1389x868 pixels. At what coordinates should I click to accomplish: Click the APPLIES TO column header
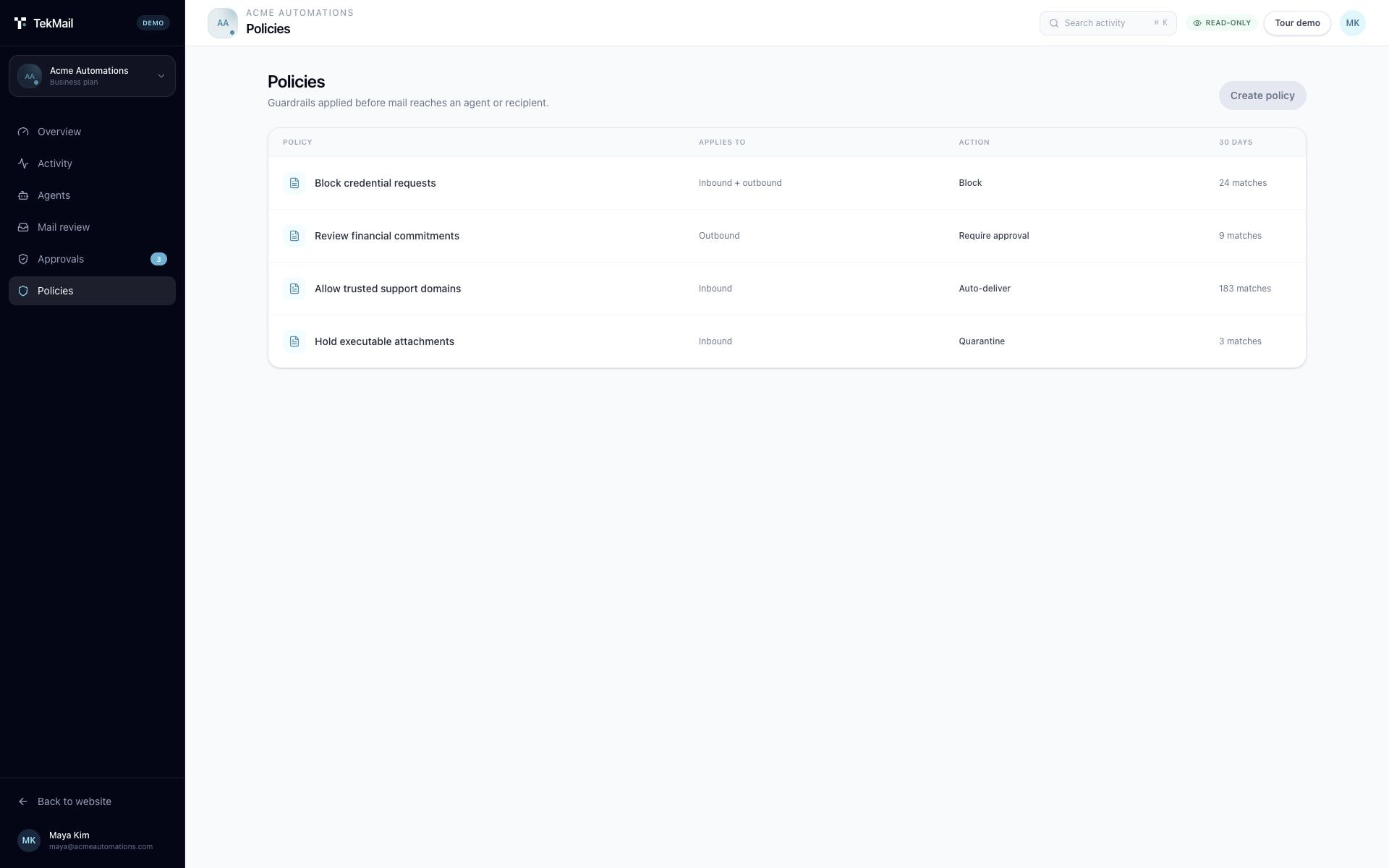722,142
